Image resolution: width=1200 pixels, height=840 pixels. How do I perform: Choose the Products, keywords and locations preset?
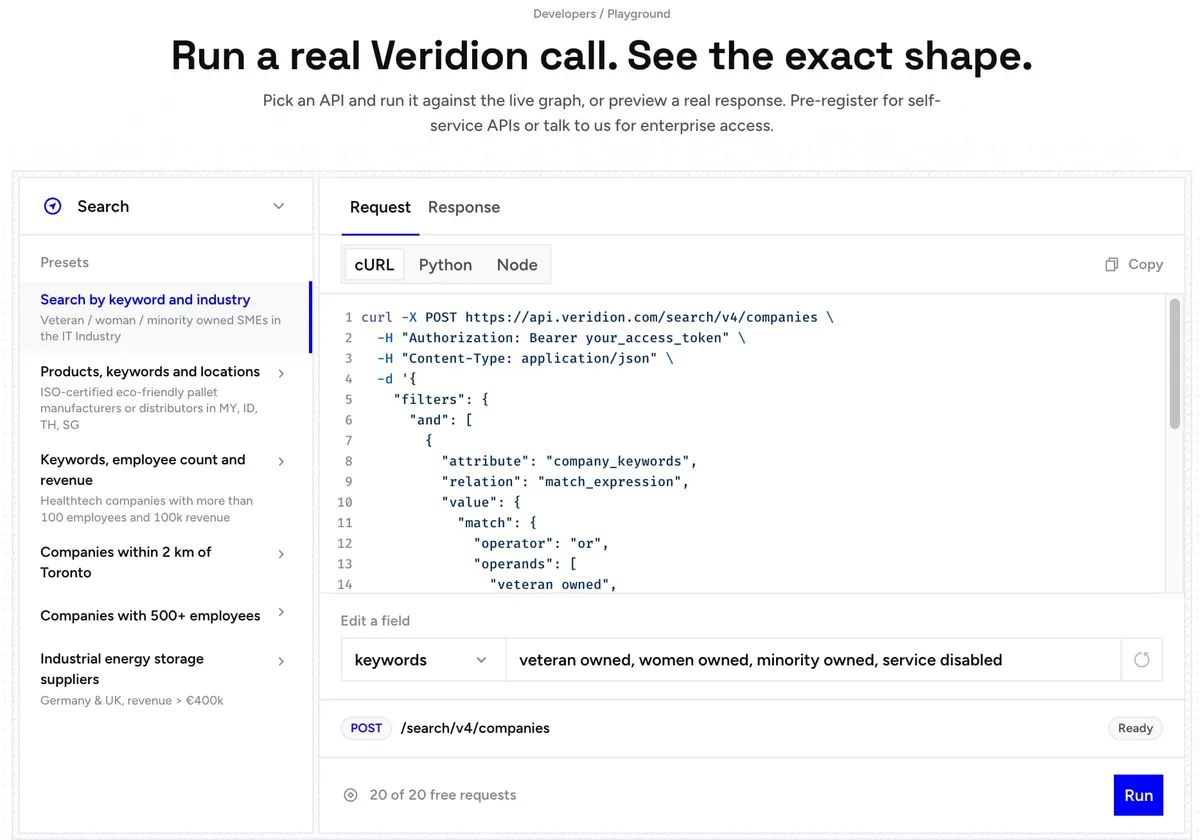click(x=165, y=397)
